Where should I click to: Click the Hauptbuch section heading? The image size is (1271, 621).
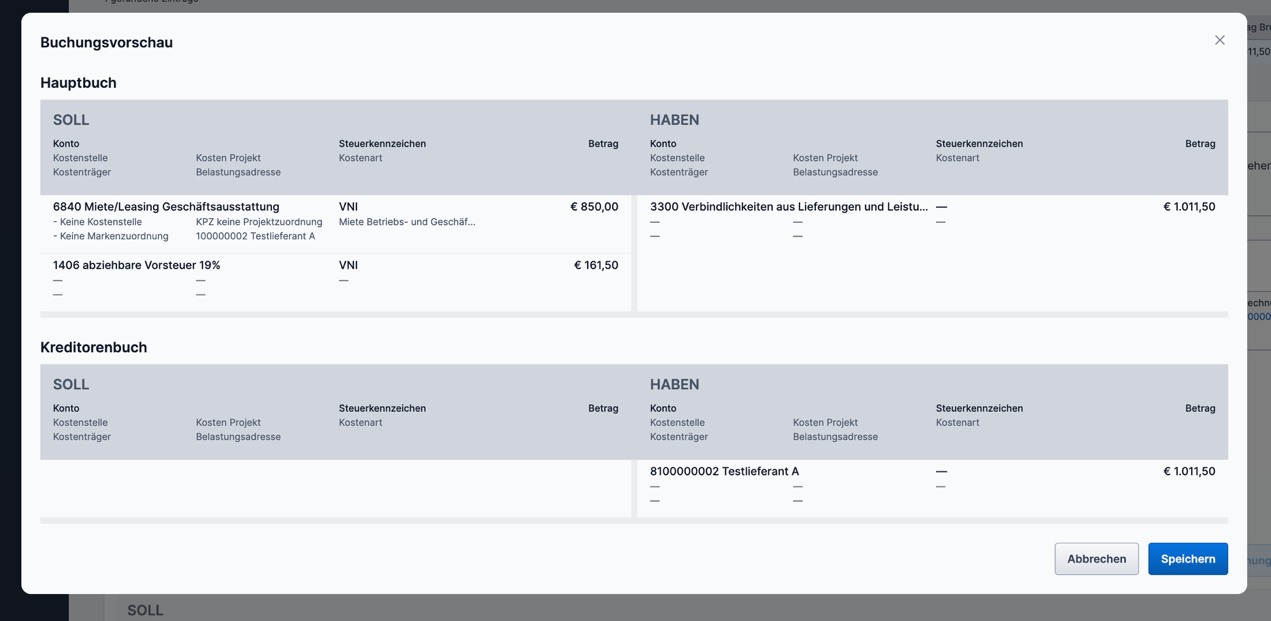78,83
